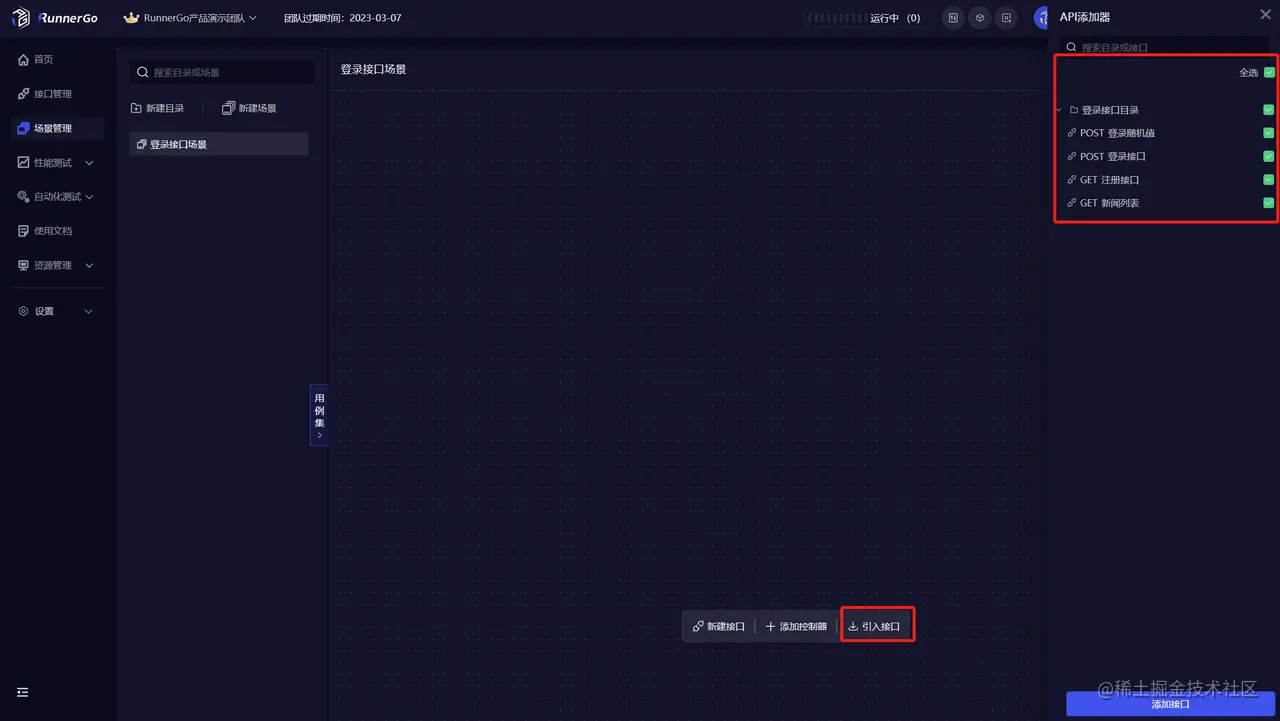Screen dimensions: 1280x721
Task: Click 引入接口 in bottom toolbar
Action: pos(874,626)
